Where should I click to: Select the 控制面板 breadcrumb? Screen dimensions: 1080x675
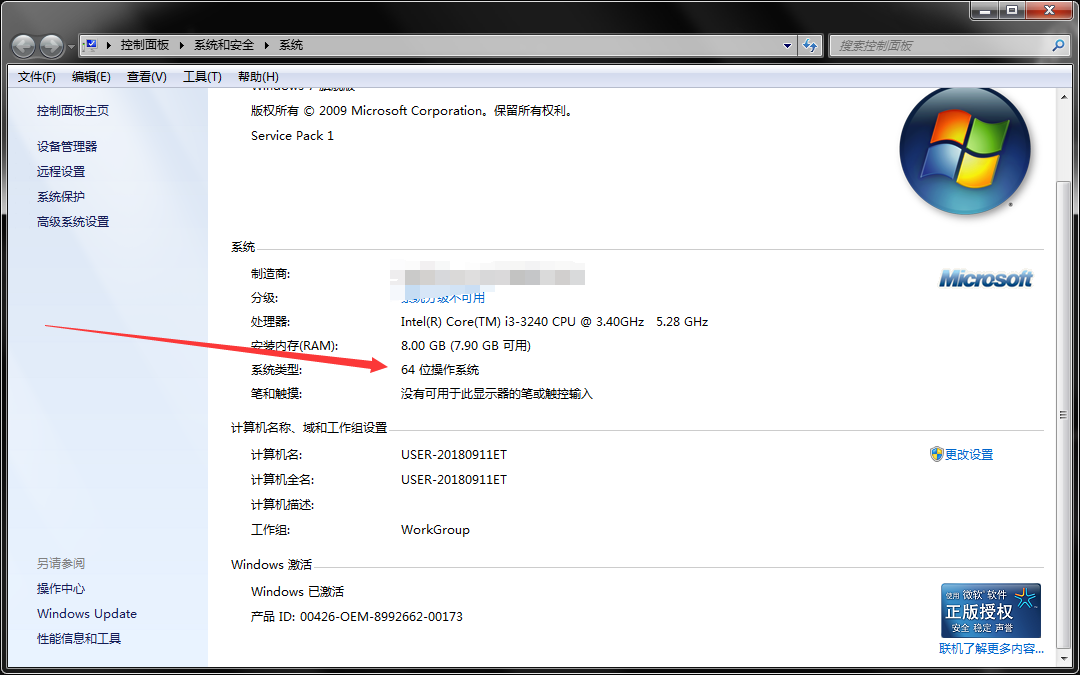[145, 45]
